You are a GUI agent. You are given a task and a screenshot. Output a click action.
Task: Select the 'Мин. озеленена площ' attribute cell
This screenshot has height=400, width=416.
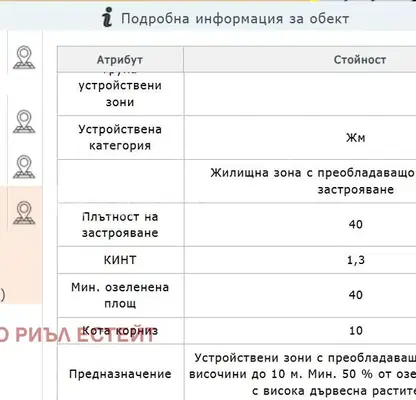pyautogui.click(x=120, y=295)
